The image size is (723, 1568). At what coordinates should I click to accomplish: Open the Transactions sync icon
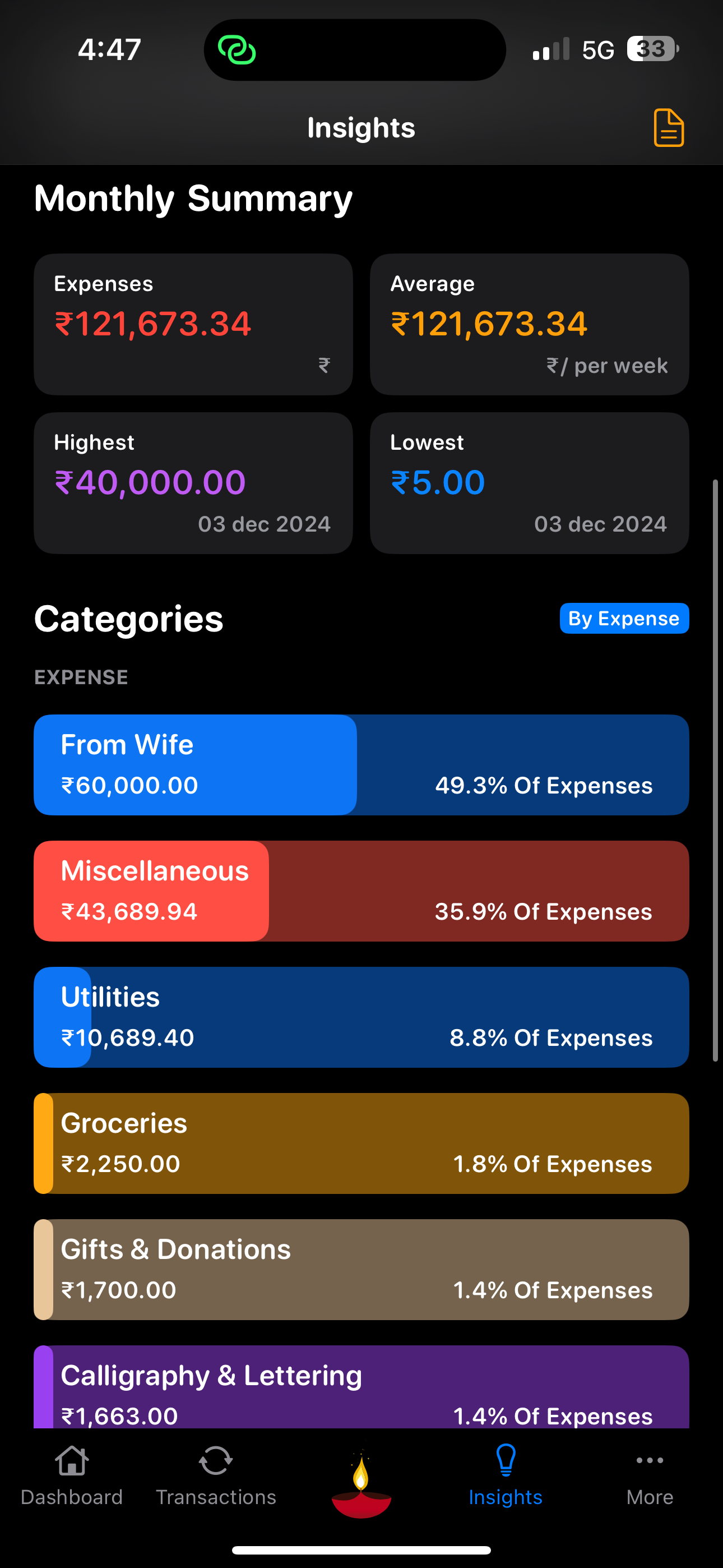pyautogui.click(x=215, y=1461)
